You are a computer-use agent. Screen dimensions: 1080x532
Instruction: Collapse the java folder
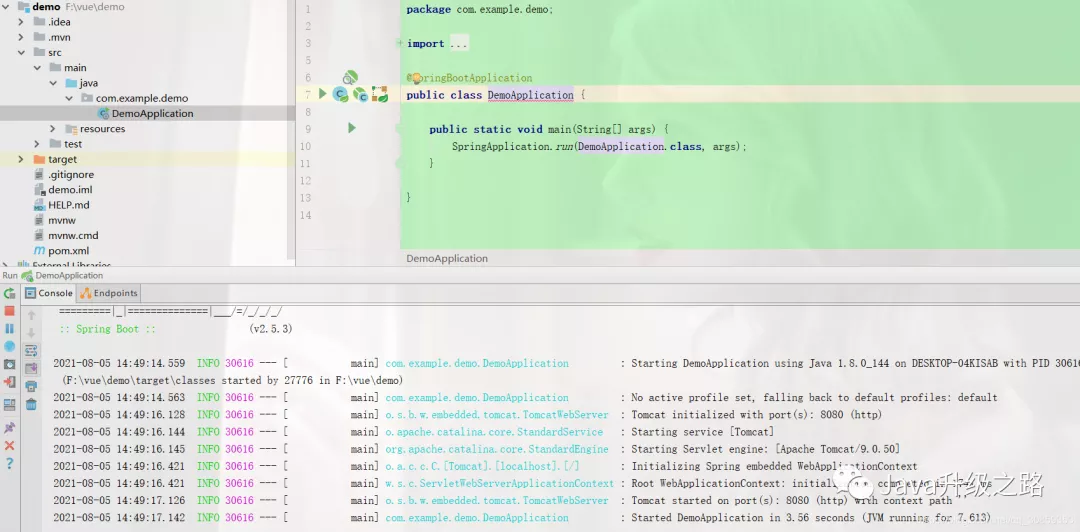click(53, 83)
